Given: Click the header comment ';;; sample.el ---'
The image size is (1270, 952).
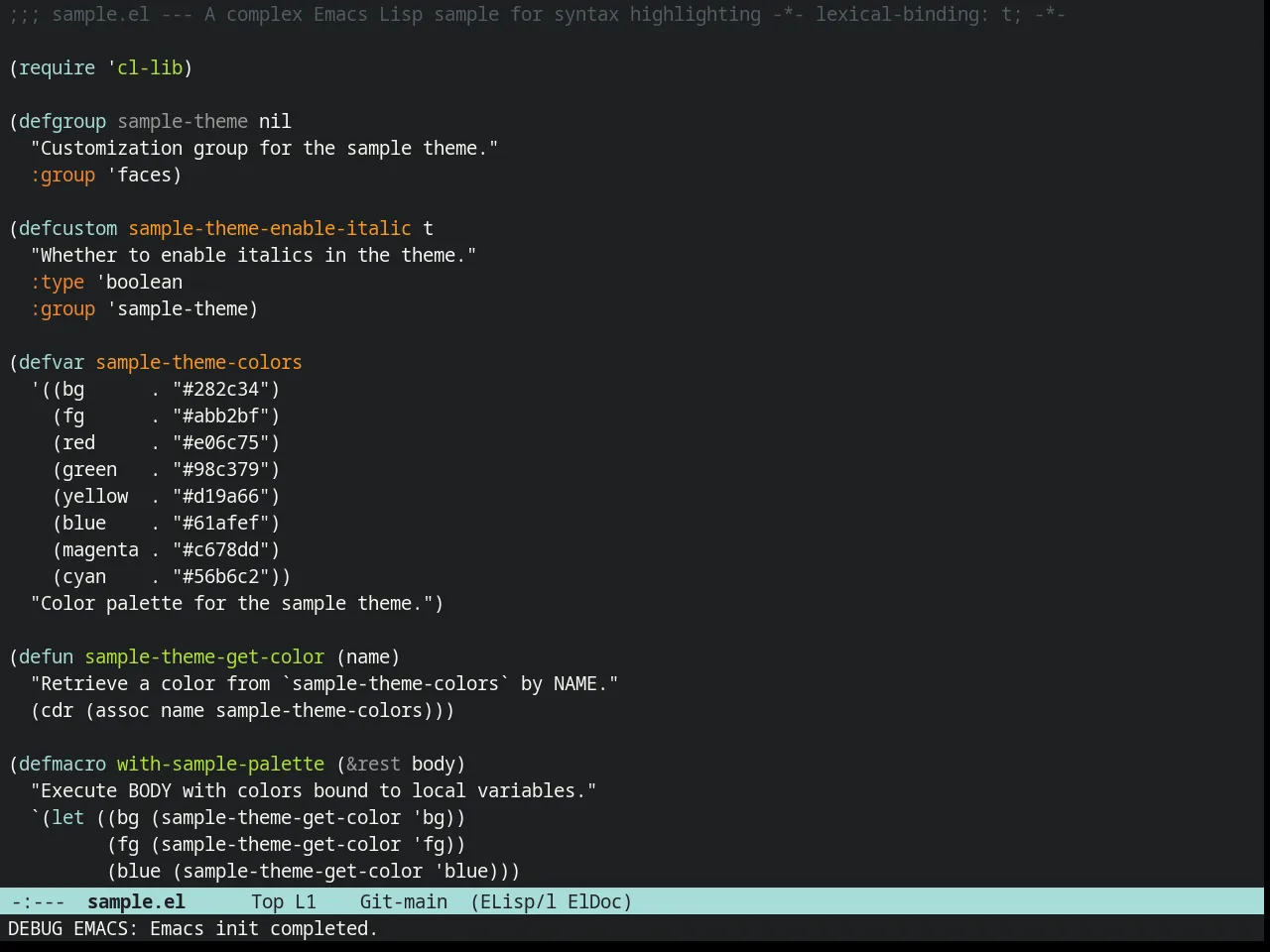Looking at the screenshot, I should [101, 14].
